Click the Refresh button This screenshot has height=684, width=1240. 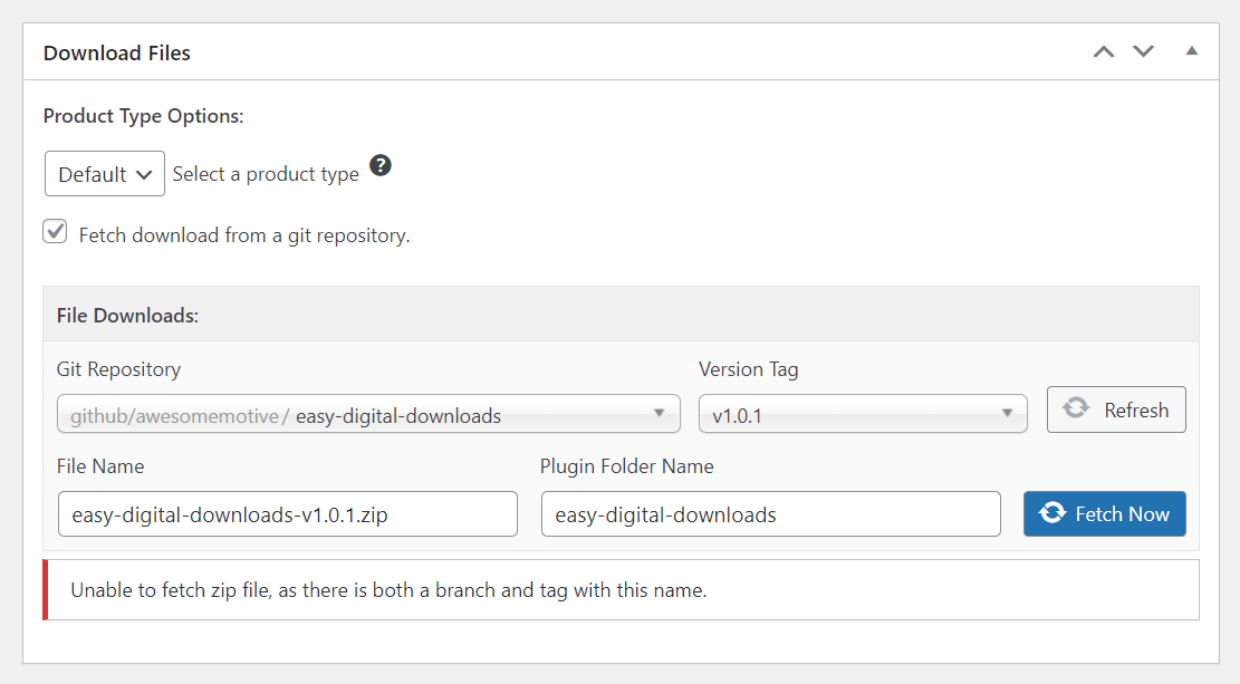tap(1116, 410)
